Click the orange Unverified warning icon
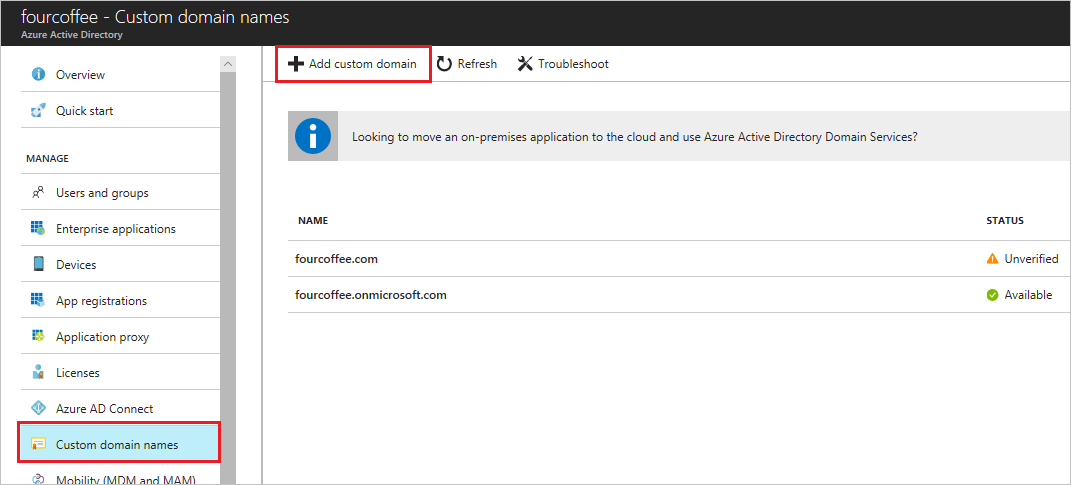The image size is (1071, 485). tap(992, 259)
